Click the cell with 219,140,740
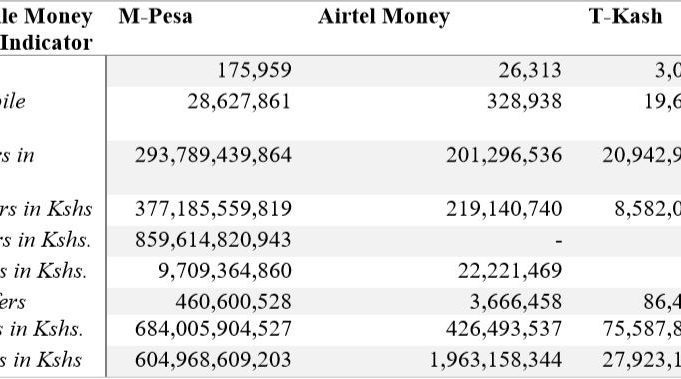 pos(504,209)
